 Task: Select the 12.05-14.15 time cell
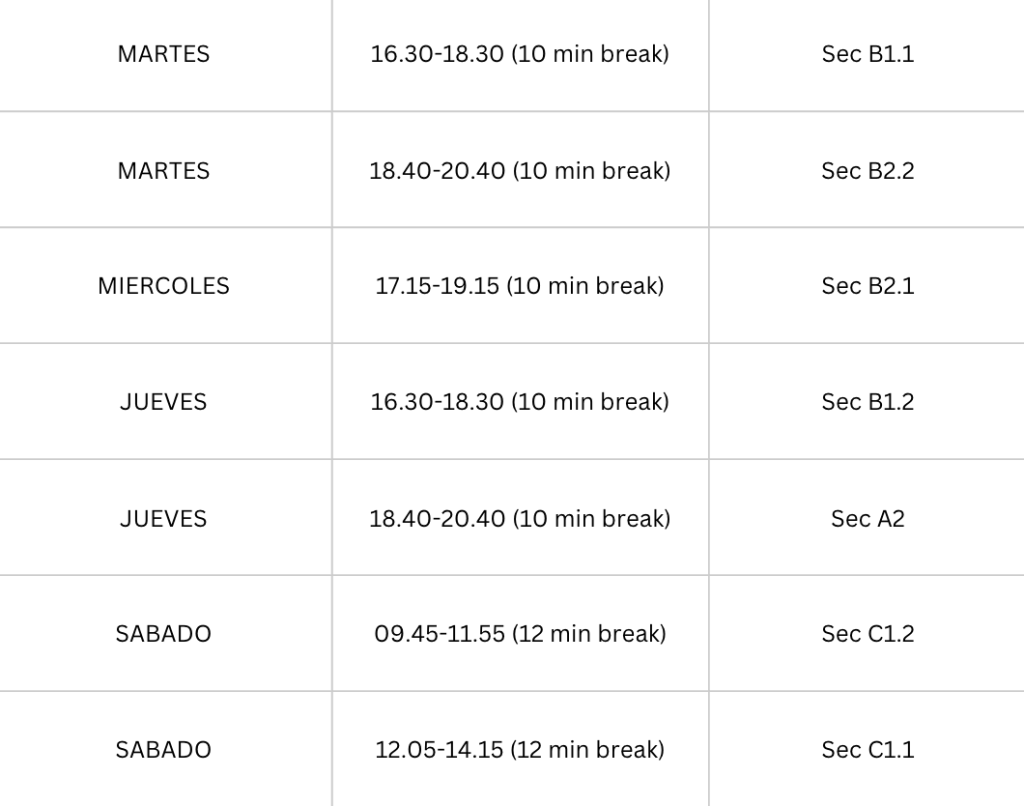520,749
